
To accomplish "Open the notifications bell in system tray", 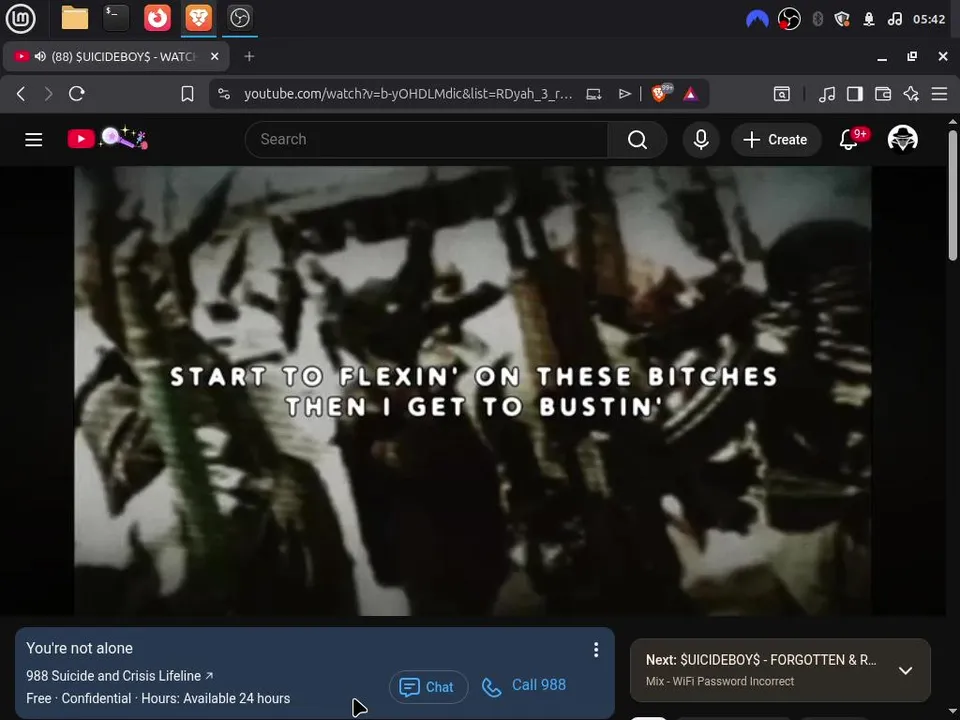I will click(869, 19).
